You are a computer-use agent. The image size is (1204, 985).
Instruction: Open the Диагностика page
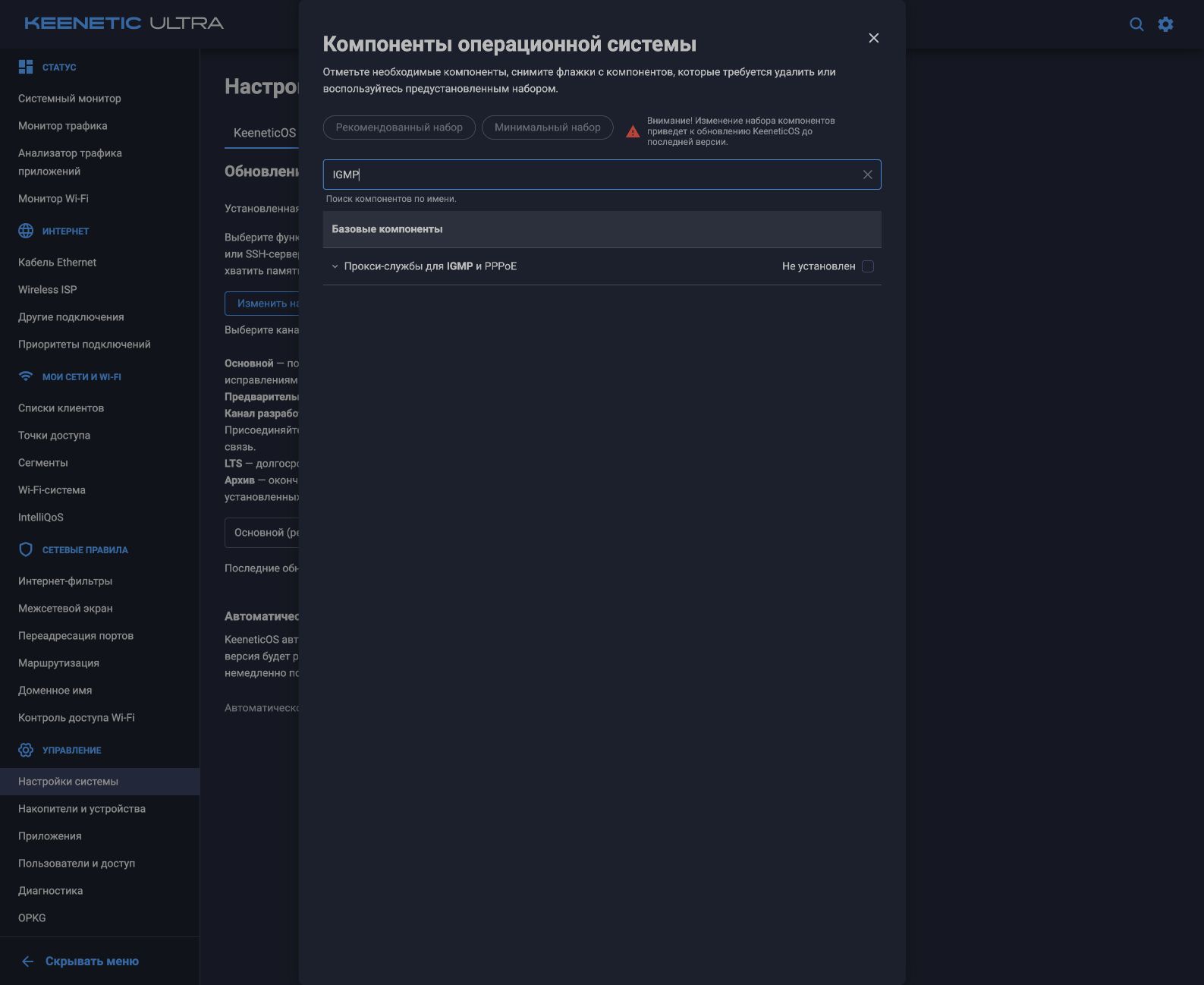point(51,891)
